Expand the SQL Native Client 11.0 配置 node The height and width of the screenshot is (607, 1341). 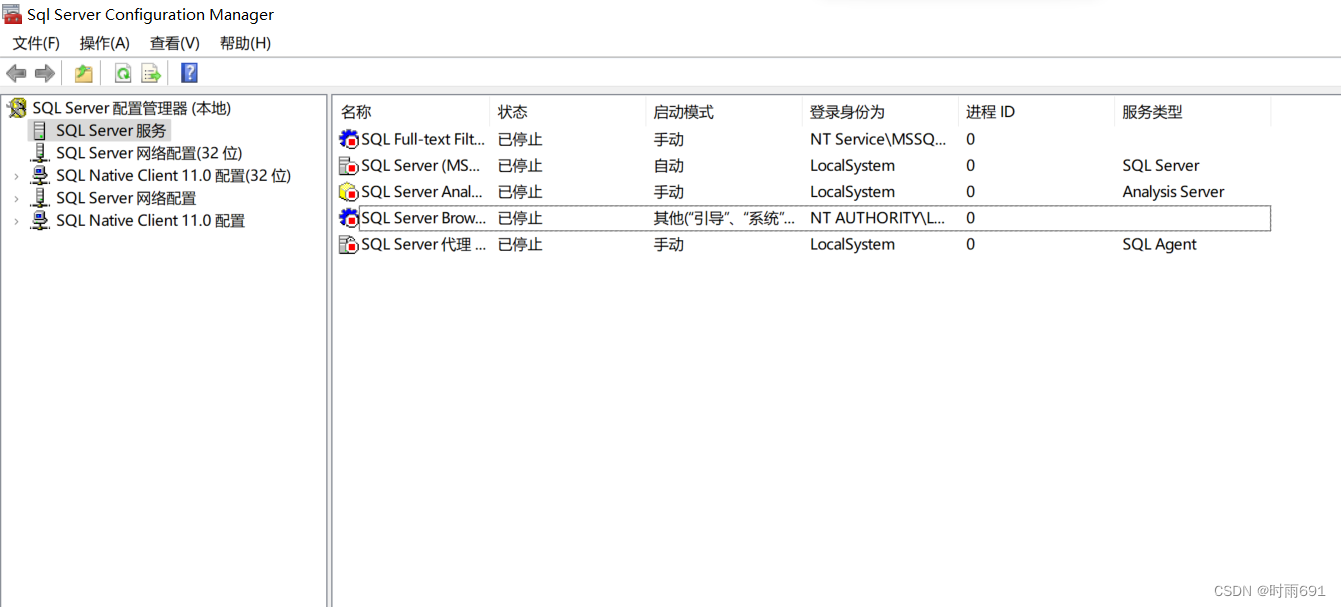[x=16, y=221]
